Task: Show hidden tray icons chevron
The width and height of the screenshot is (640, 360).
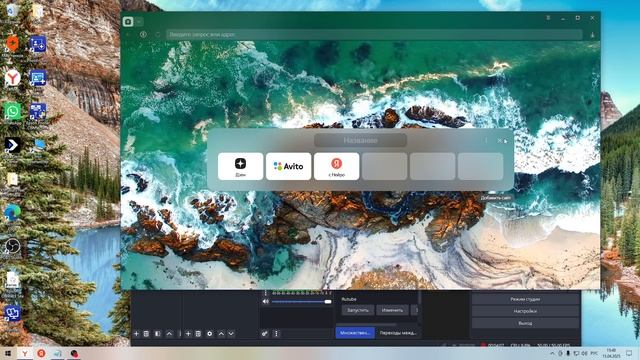Action: coord(553,353)
